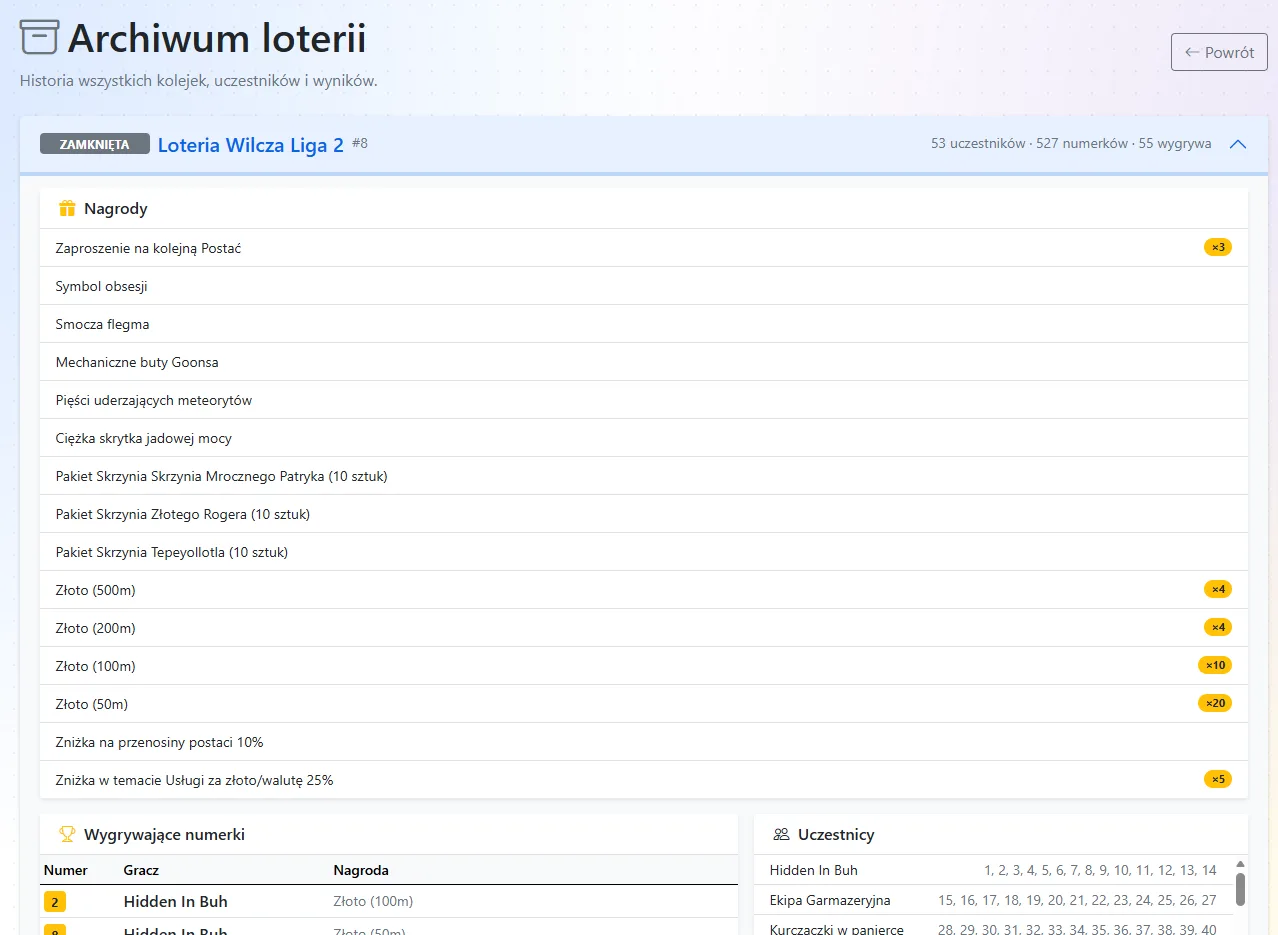Select the Symbol obsesji prize row
The height and width of the screenshot is (935, 1278).
644,286
